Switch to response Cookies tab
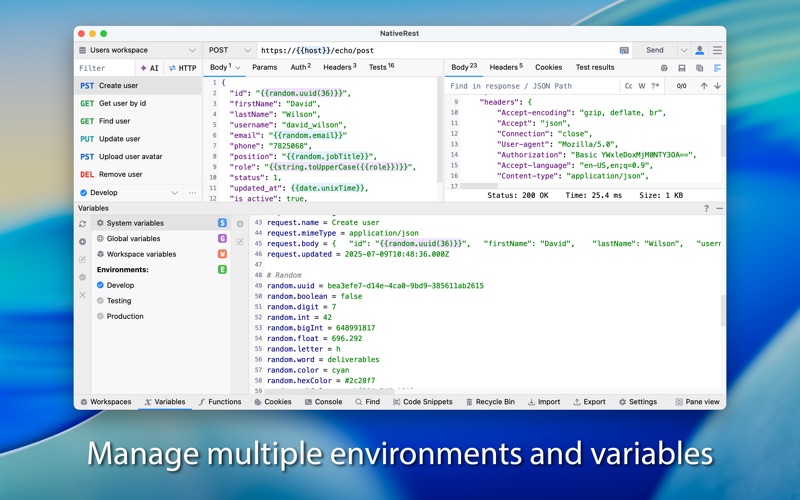 click(x=548, y=67)
